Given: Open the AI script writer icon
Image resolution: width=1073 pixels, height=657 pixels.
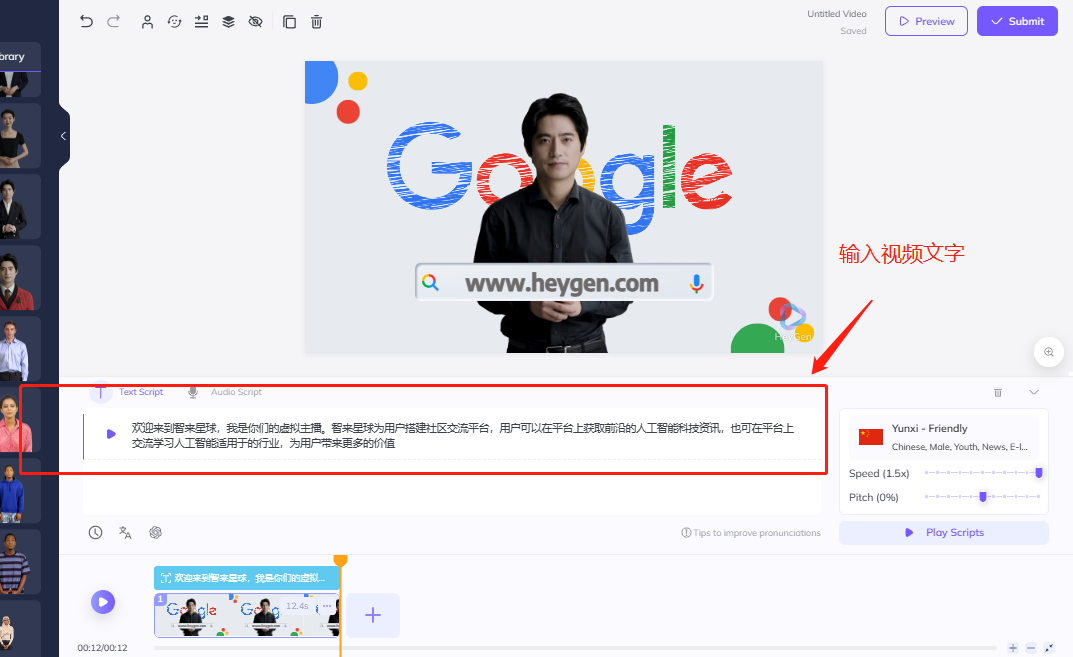Looking at the screenshot, I should [155, 533].
